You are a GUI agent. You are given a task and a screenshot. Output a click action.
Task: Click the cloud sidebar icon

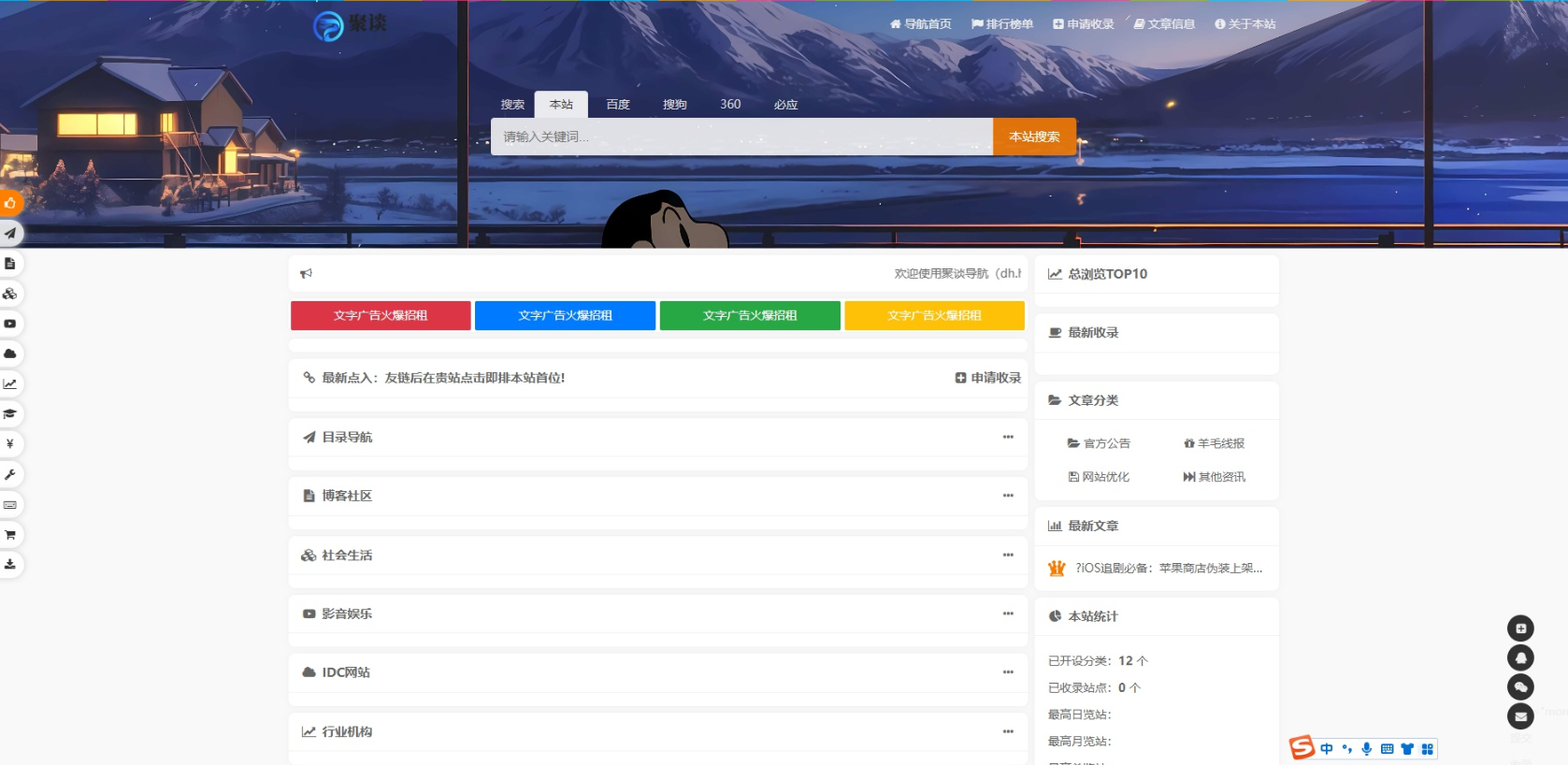click(9, 354)
